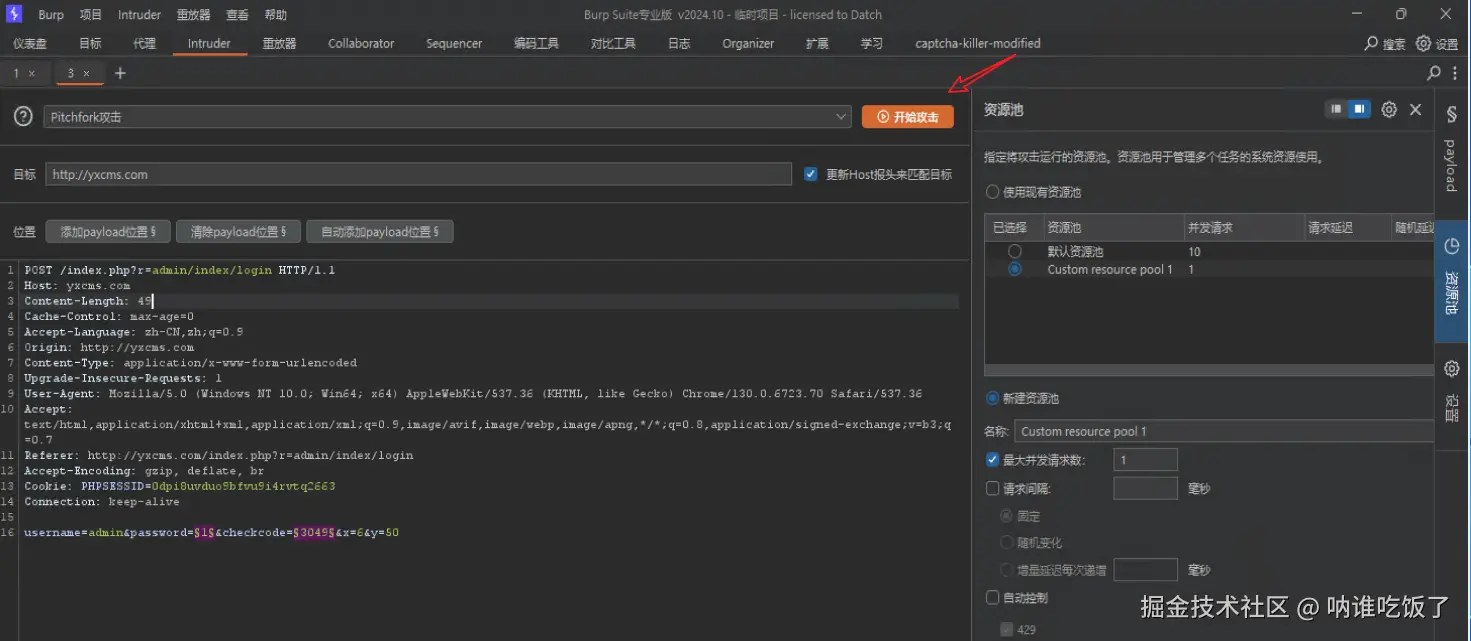Open the 帮助 menu
1471x641 pixels.
pyautogui.click(x=276, y=15)
